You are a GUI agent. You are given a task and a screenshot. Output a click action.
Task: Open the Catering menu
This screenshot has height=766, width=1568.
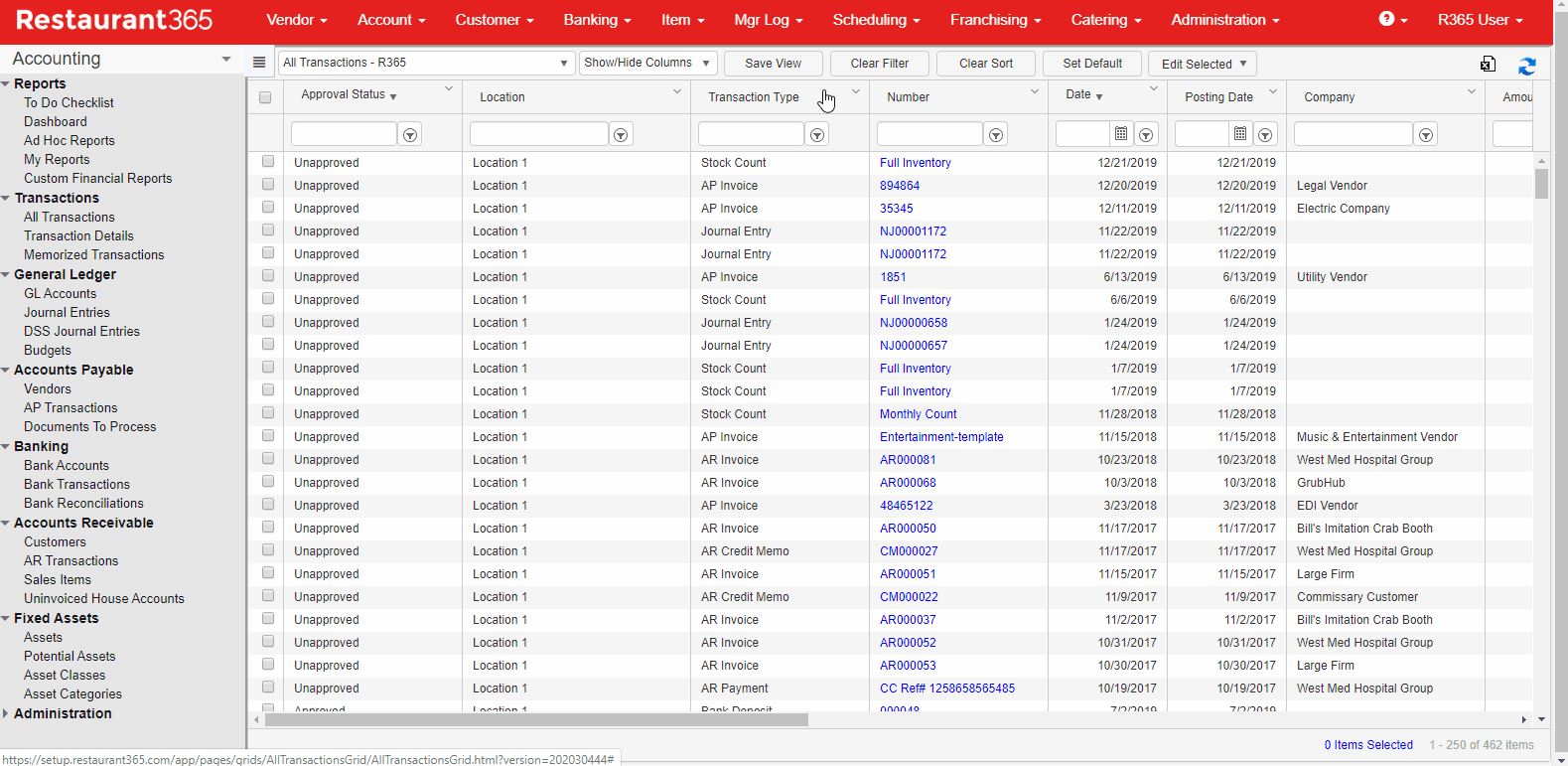click(1105, 20)
